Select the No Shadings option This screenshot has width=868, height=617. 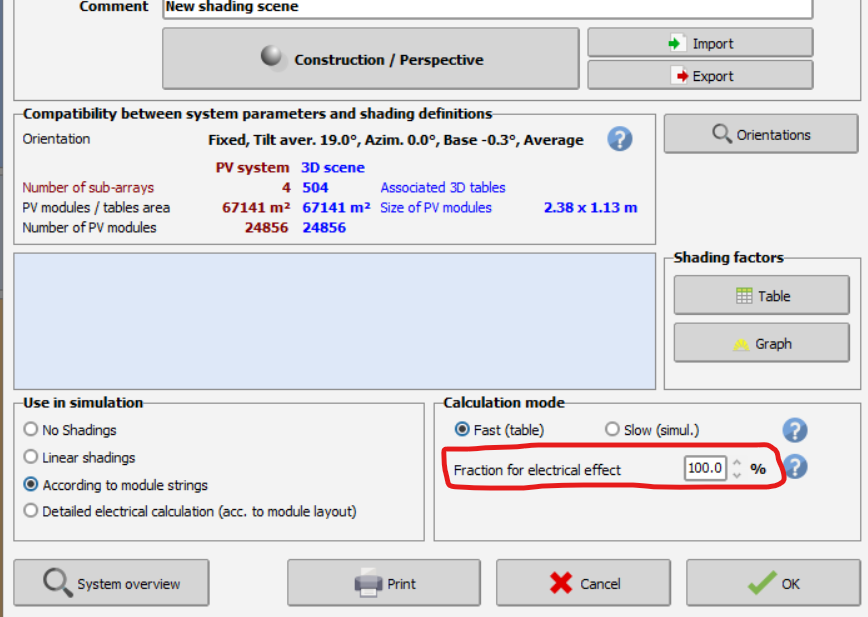32,430
